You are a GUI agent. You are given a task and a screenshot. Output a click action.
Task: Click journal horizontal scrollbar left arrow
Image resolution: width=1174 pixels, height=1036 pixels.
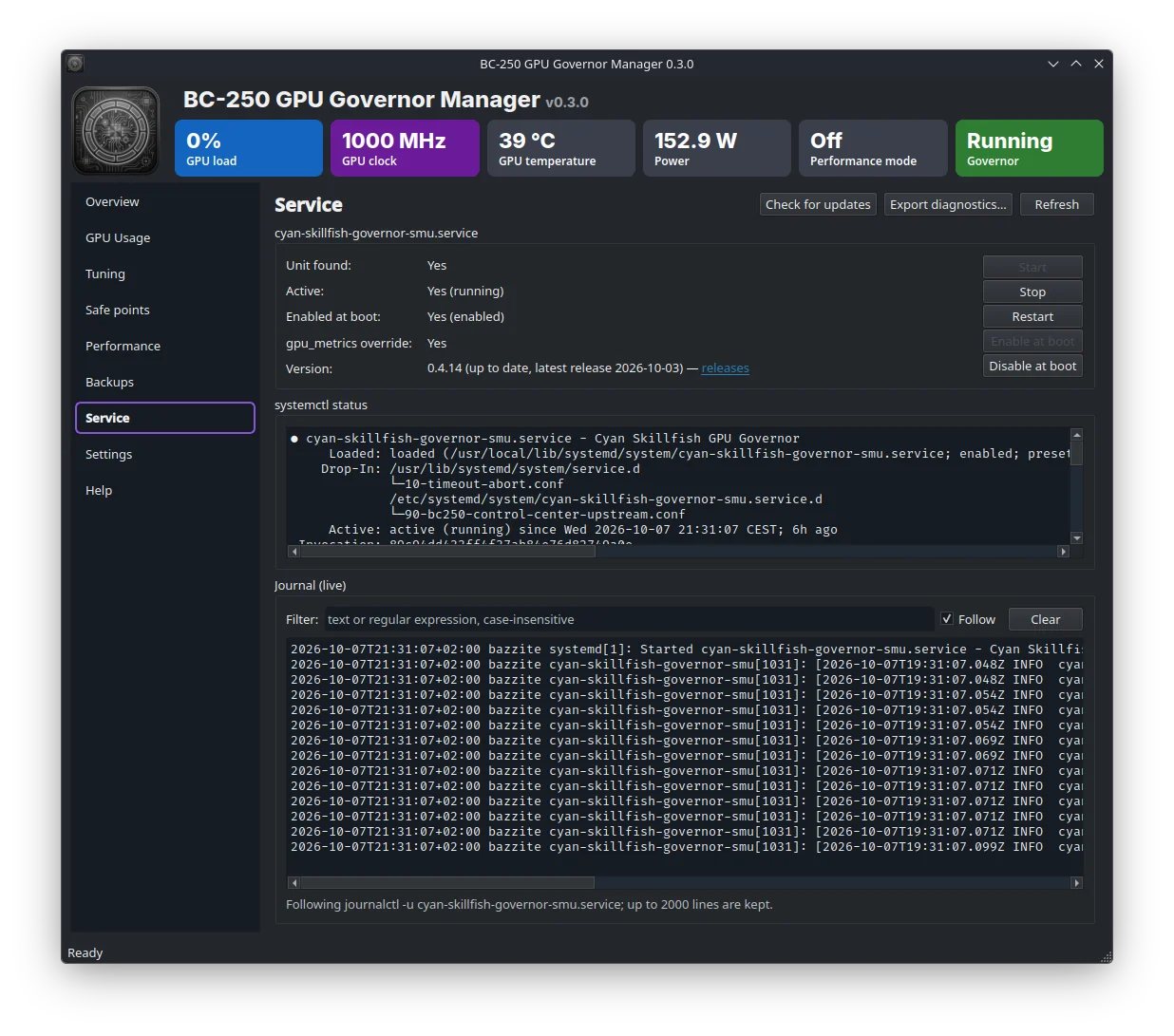(x=293, y=882)
